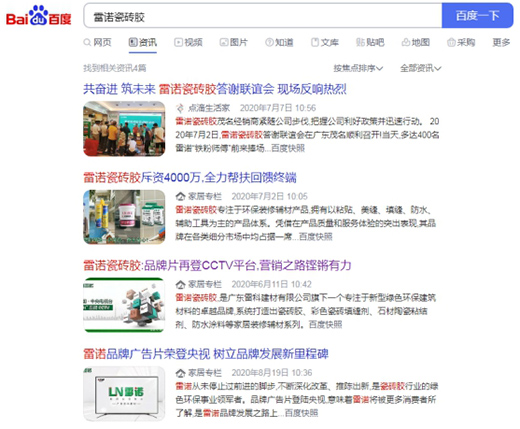Open 知道 question icon tab
The image size is (520, 429).
(279, 42)
